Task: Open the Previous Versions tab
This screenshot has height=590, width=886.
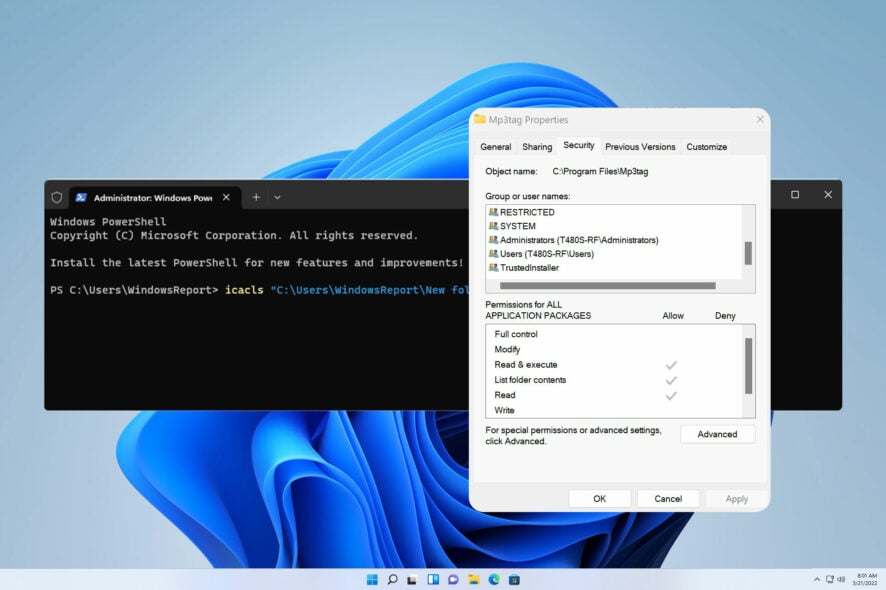Action: coord(640,146)
